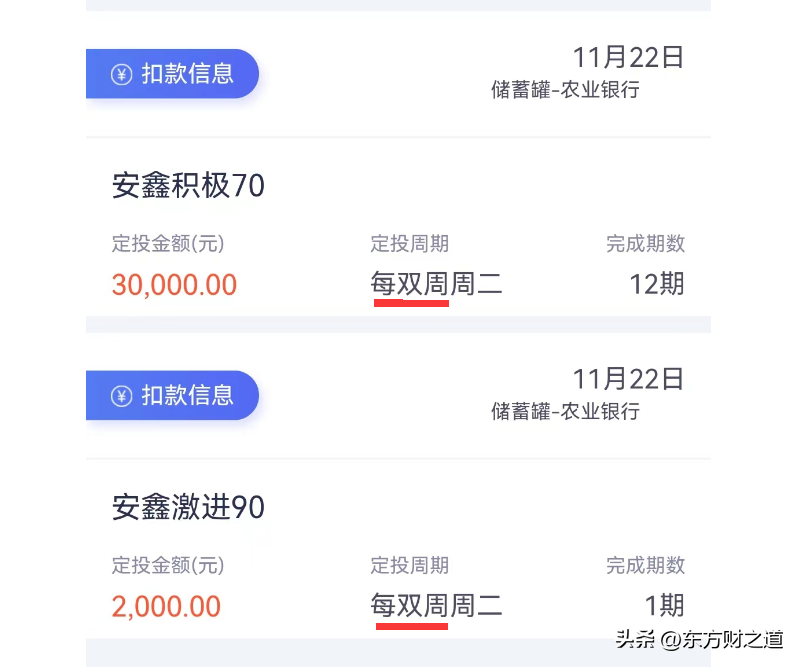The image size is (801, 667).
Task: Expand the 定投周期 field on second card
Action: click(x=409, y=565)
